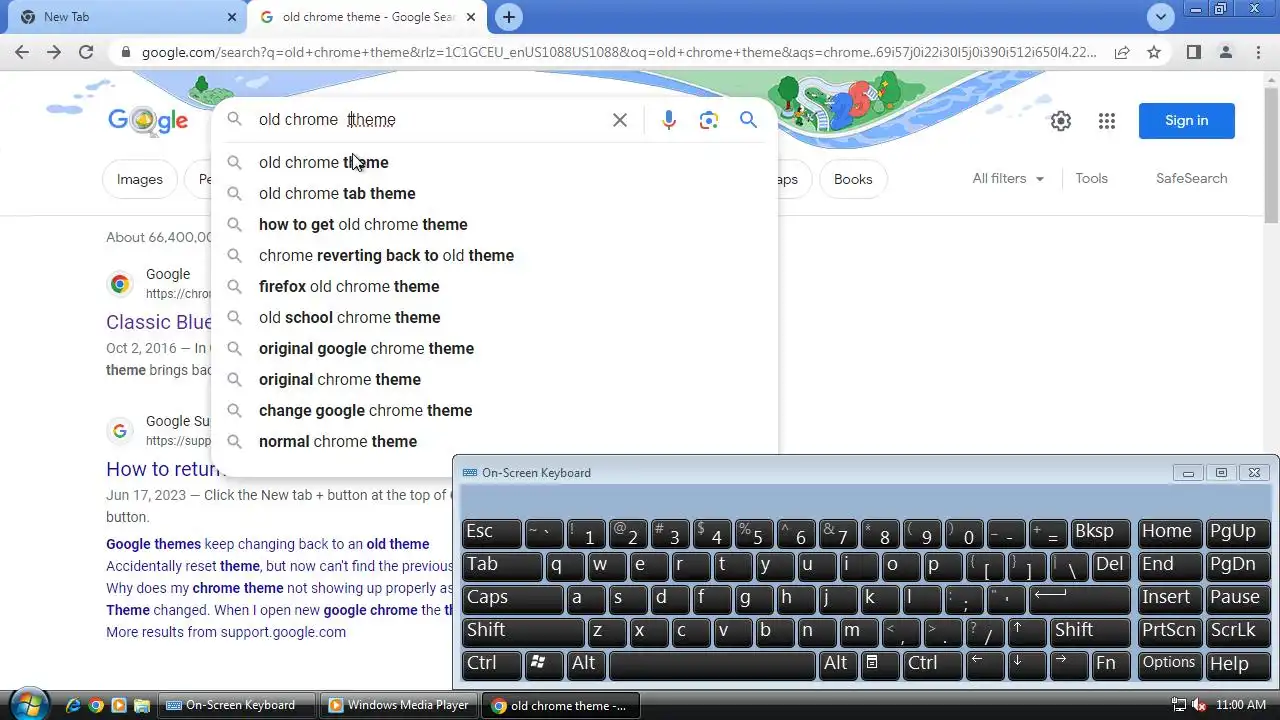
Task: Close the old chrome theme tab
Action: pyautogui.click(x=471, y=17)
